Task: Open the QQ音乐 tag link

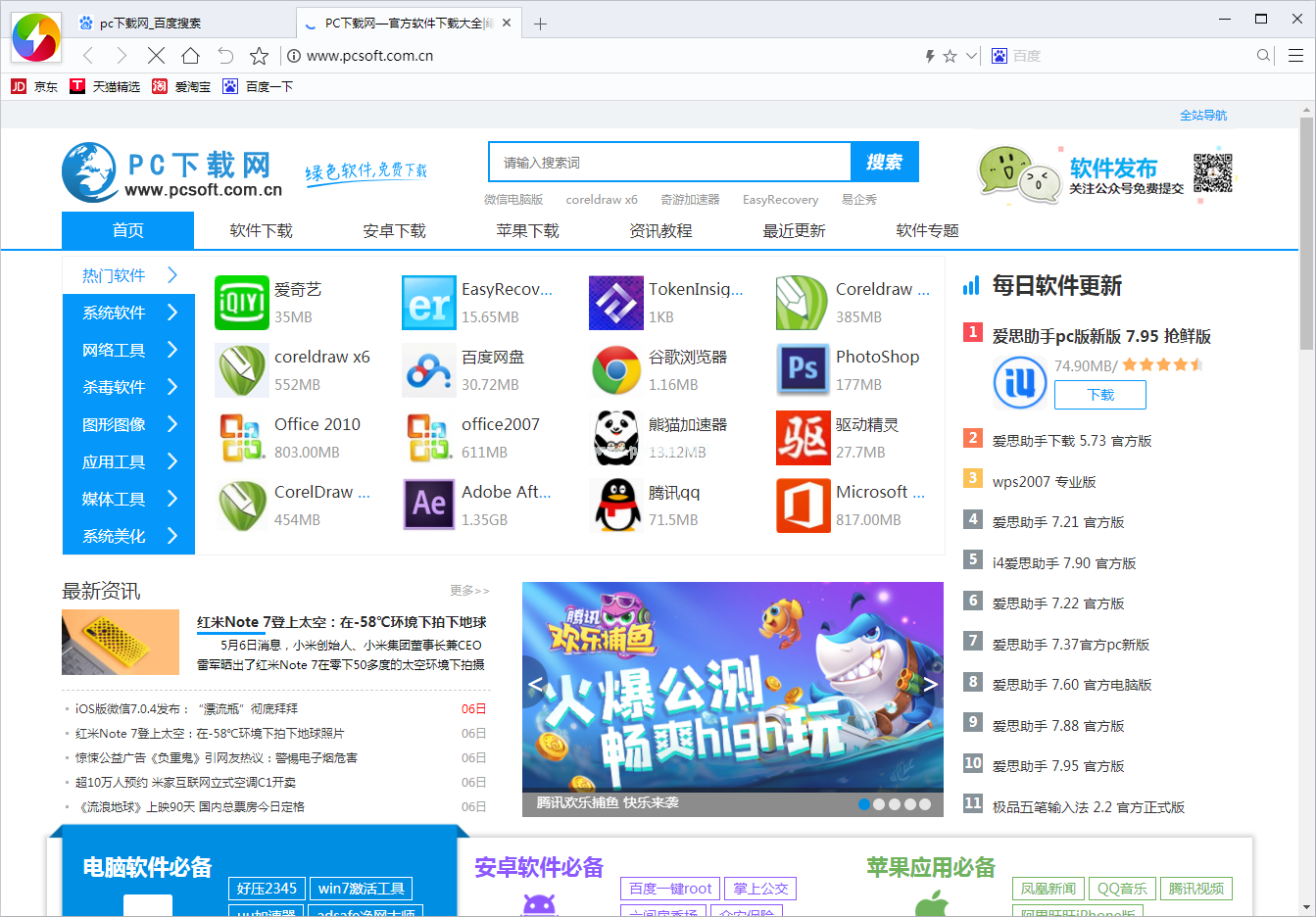Action: pos(1122,889)
